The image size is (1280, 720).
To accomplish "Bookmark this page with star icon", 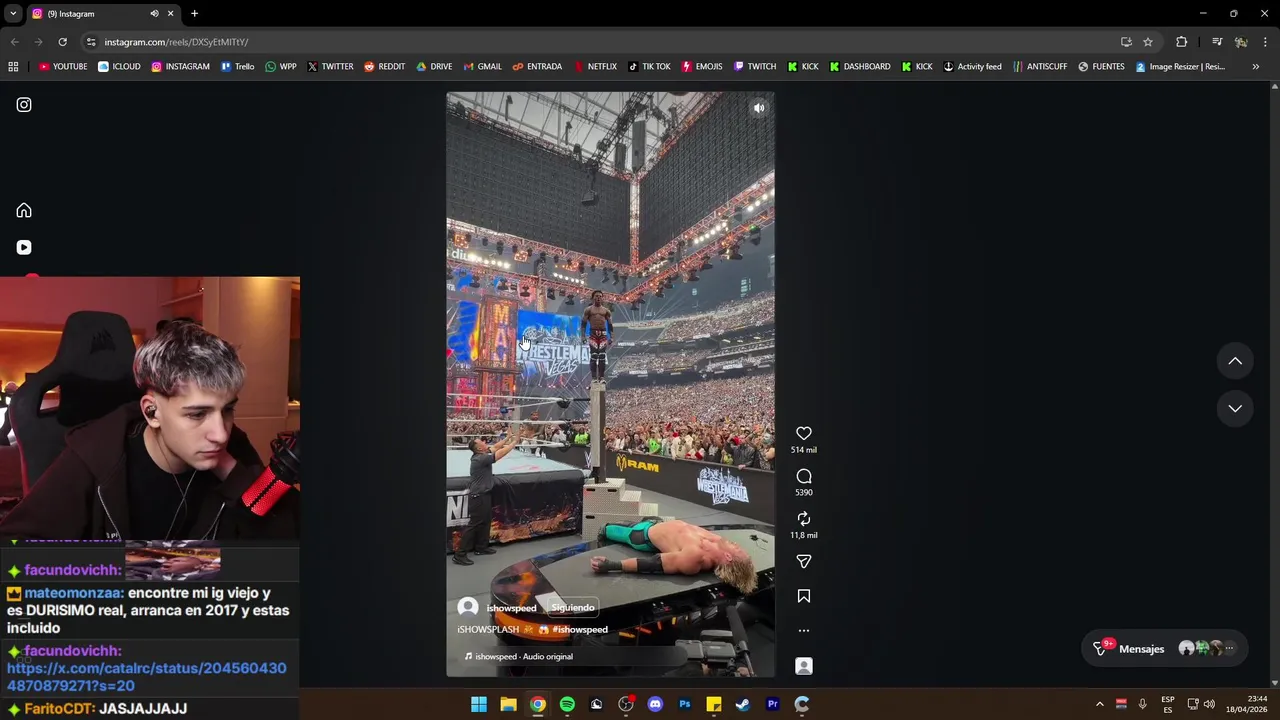I will [1148, 42].
